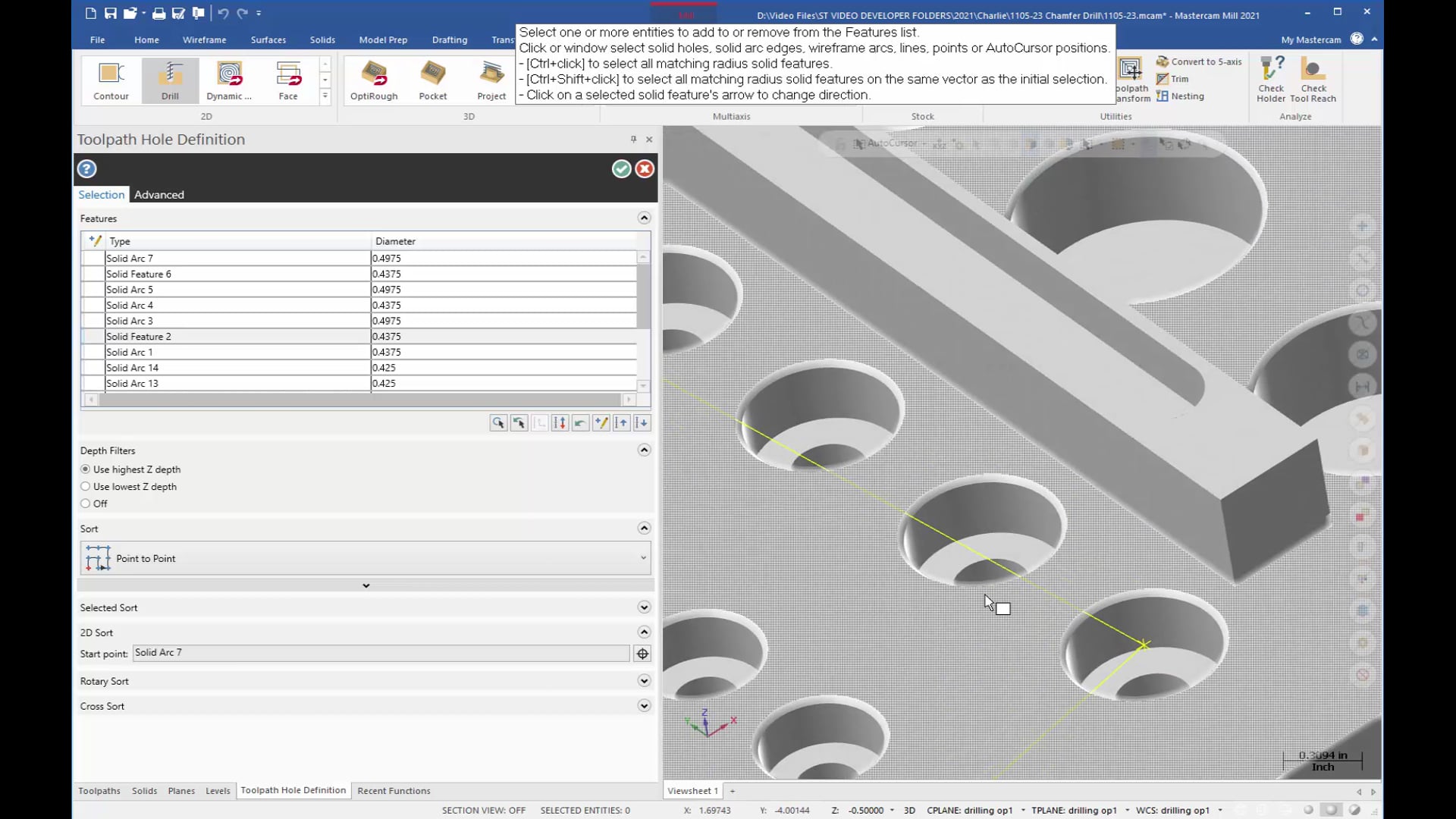Select the Solid Feature 6 row
The image size is (1456, 819).
point(359,274)
